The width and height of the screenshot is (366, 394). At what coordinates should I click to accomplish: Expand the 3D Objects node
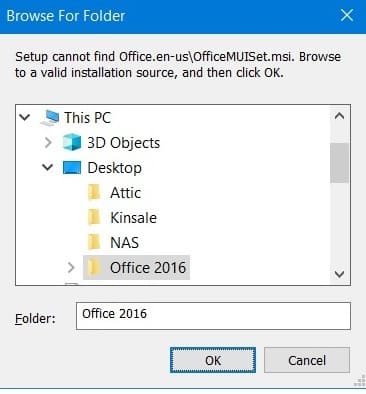coord(48,143)
